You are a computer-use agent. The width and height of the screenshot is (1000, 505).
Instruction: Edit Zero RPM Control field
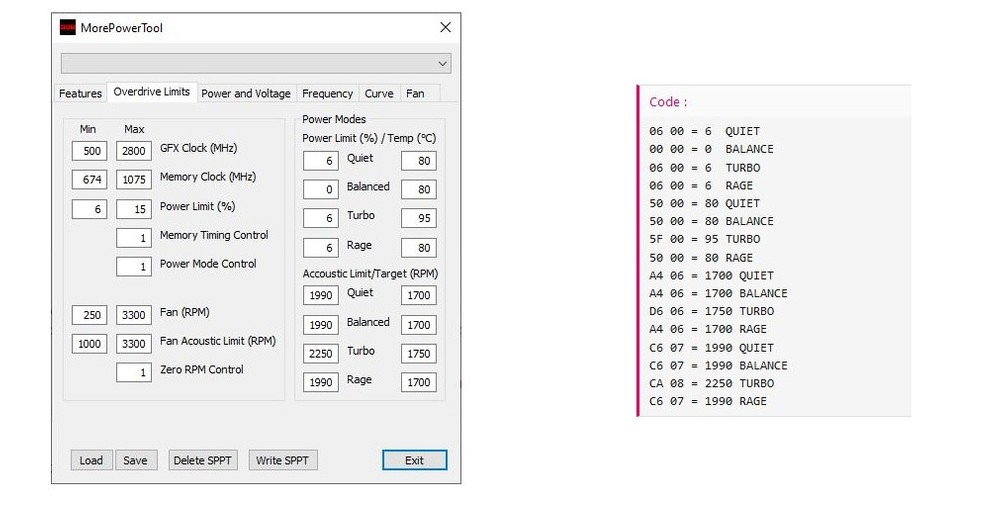[134, 372]
